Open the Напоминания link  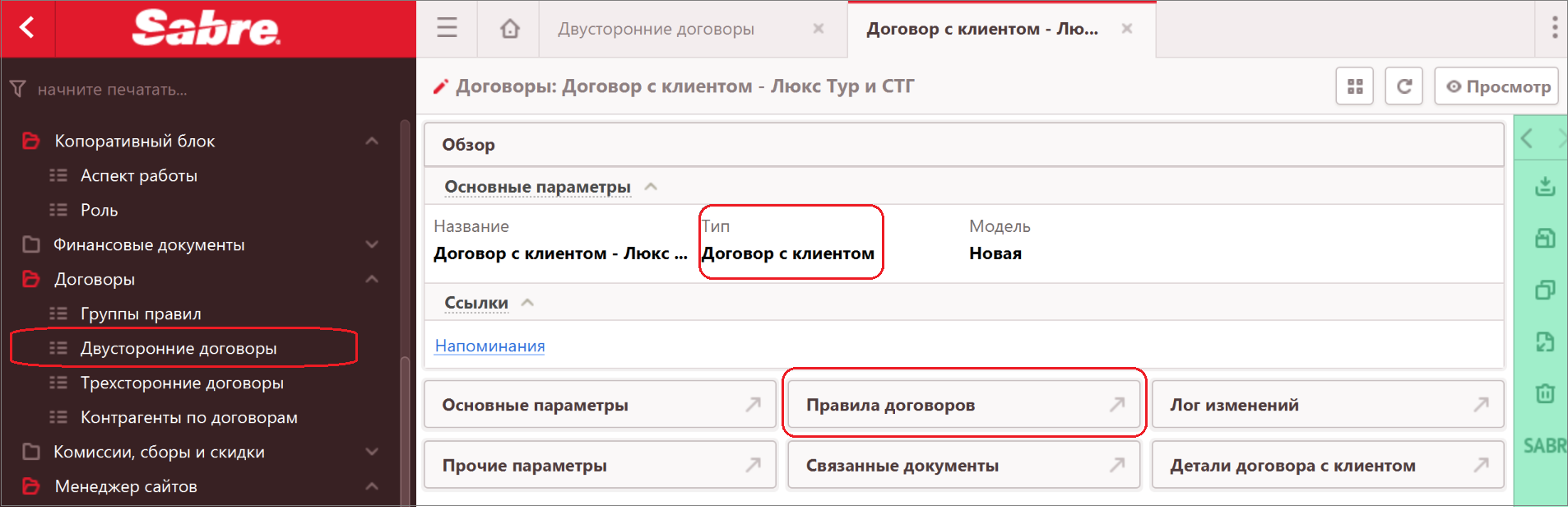pyautogui.click(x=489, y=346)
